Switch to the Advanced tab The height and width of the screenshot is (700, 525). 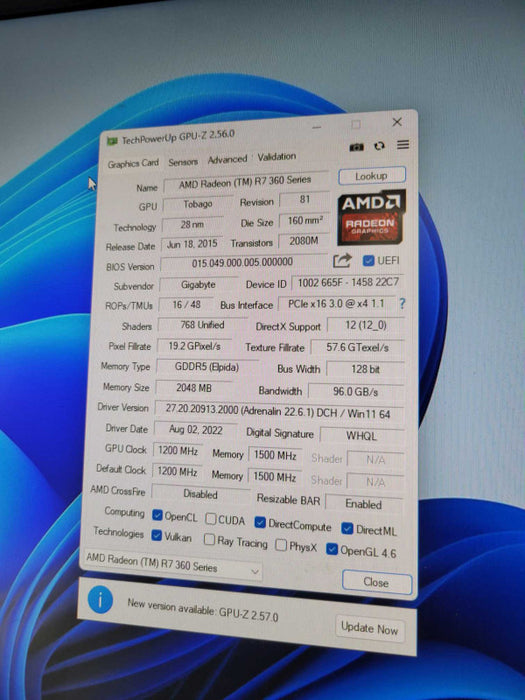pyautogui.click(x=227, y=159)
